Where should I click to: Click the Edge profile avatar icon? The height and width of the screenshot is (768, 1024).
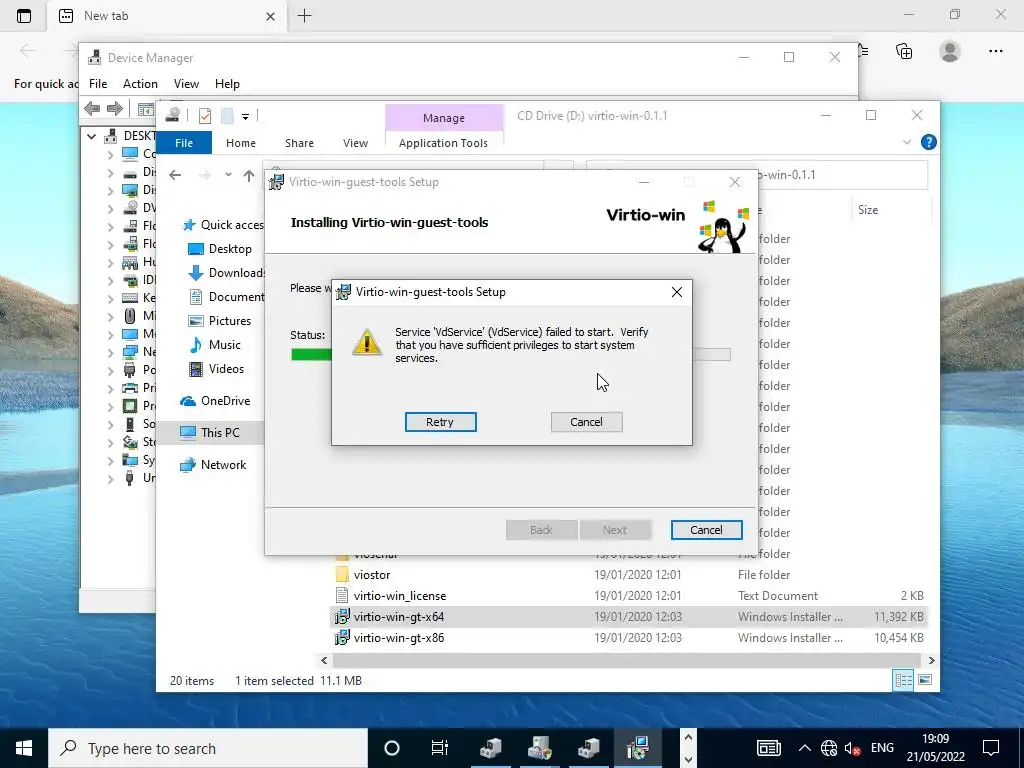pos(950,51)
